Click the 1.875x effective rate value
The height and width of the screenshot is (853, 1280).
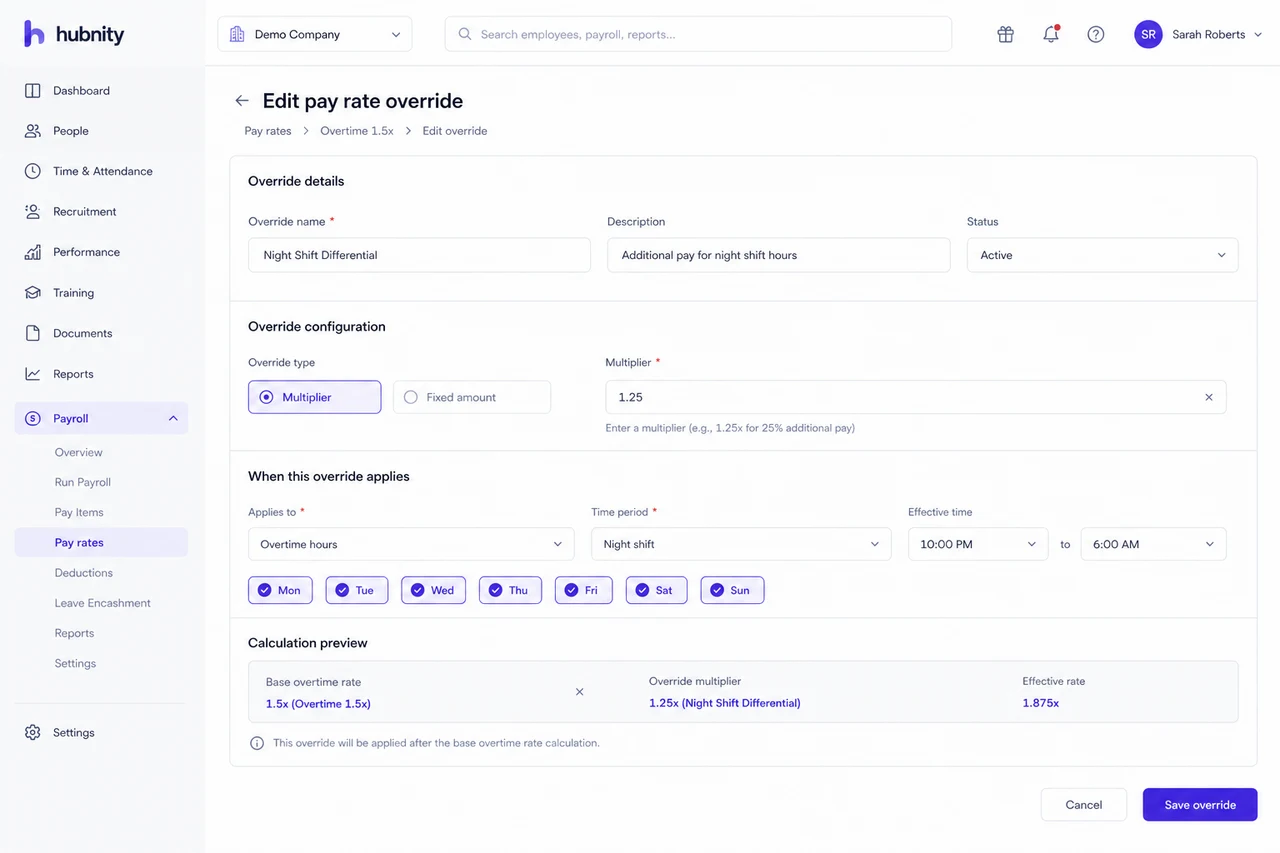pyautogui.click(x=1041, y=703)
